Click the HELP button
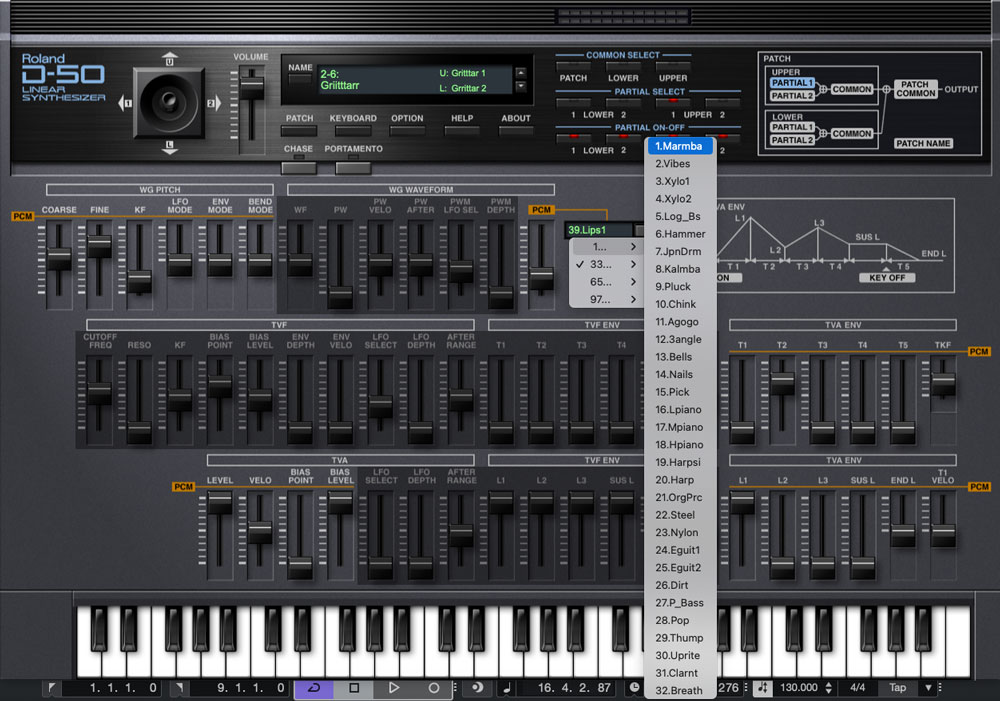 pos(462,131)
